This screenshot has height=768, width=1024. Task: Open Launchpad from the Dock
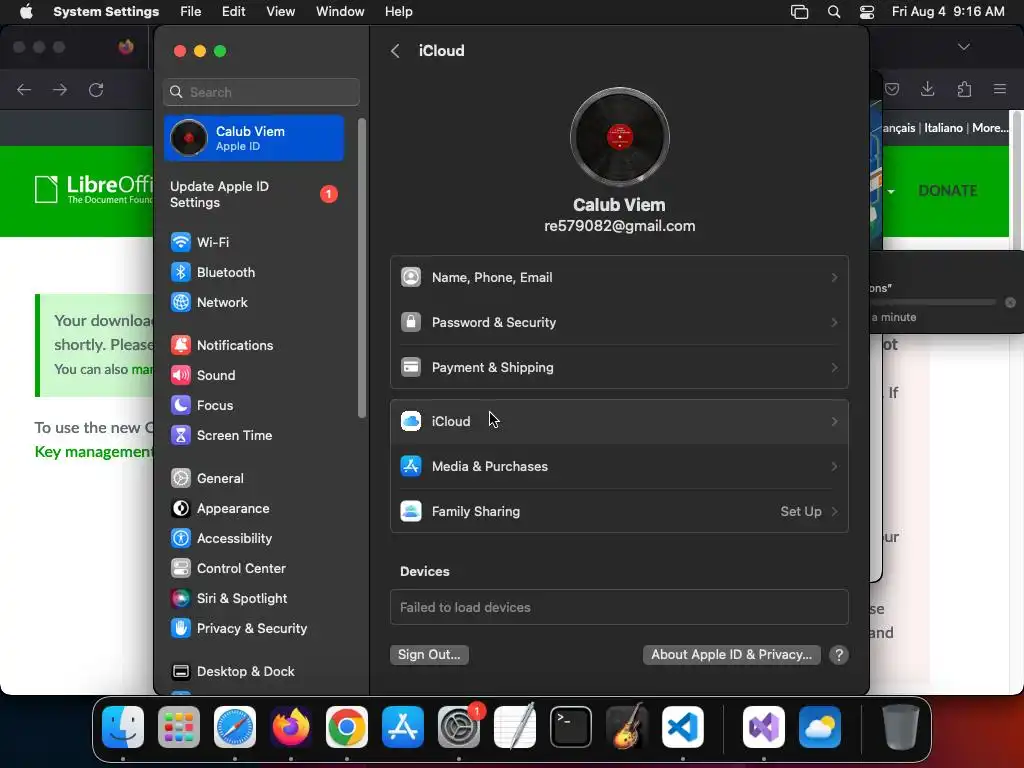179,727
